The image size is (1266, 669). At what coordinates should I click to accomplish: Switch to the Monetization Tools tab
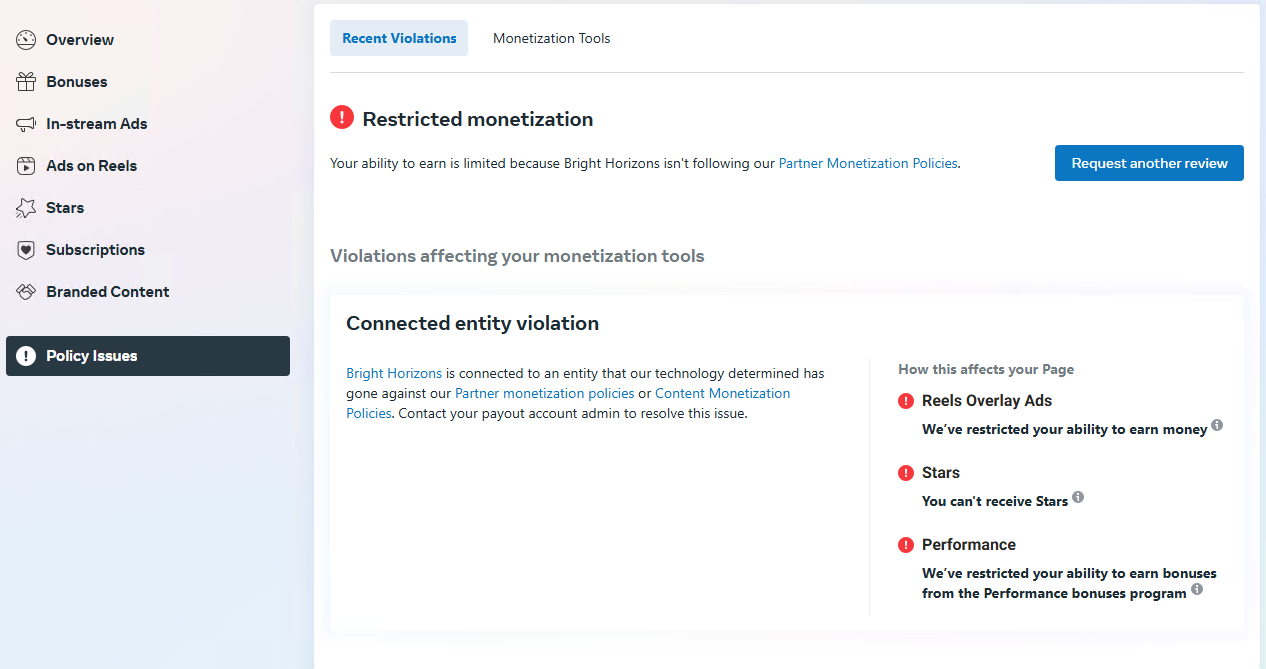point(551,38)
